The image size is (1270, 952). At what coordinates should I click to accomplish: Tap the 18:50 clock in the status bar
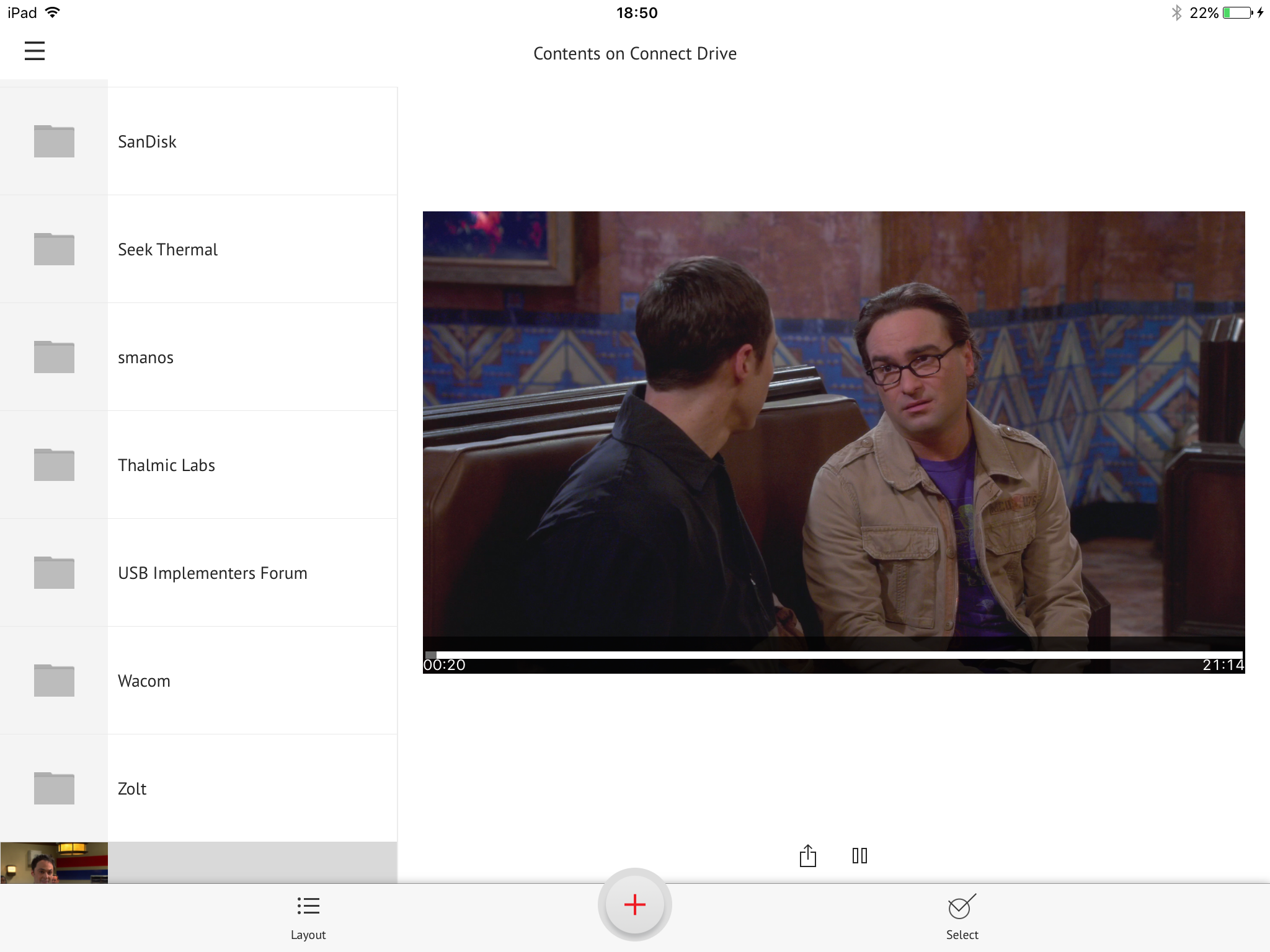637,13
